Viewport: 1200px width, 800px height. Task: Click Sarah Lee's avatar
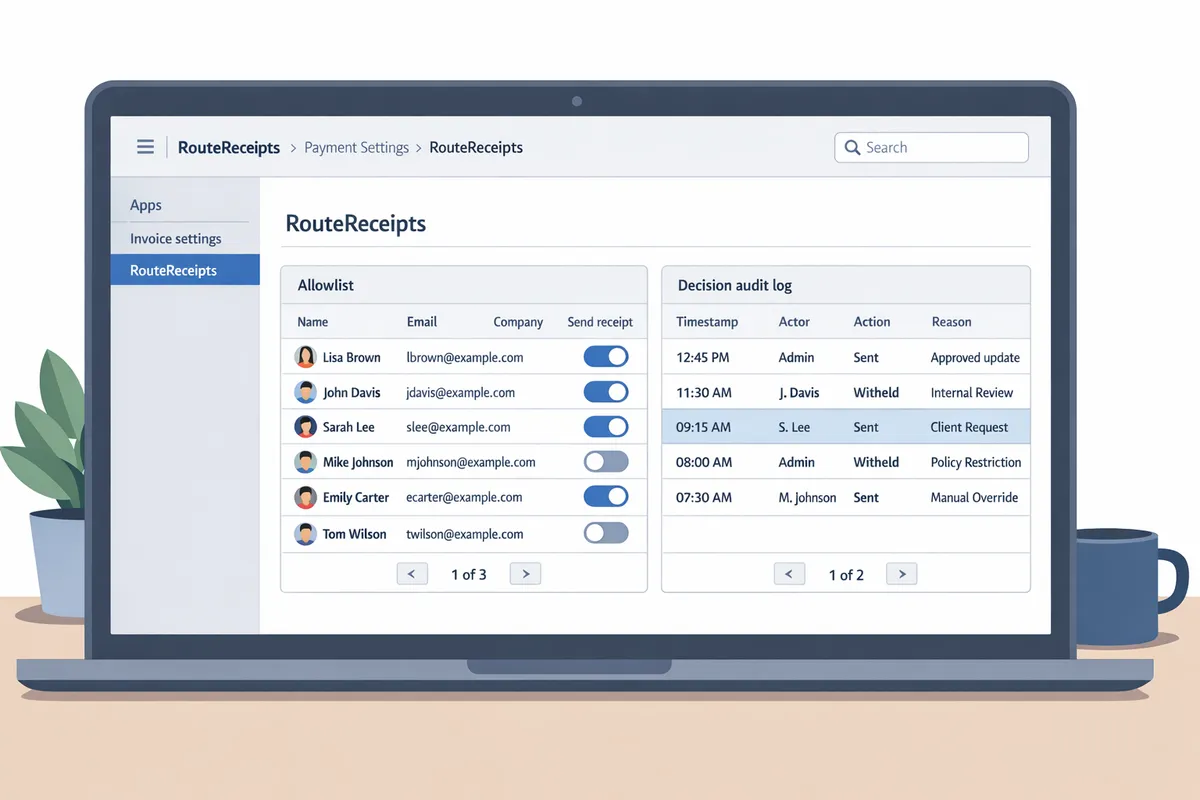point(305,427)
